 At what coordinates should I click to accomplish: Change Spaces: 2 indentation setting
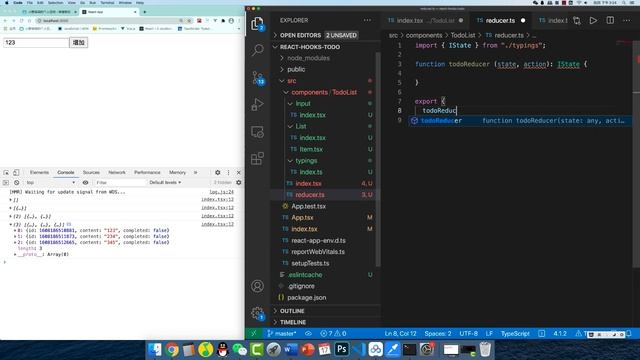438,333
